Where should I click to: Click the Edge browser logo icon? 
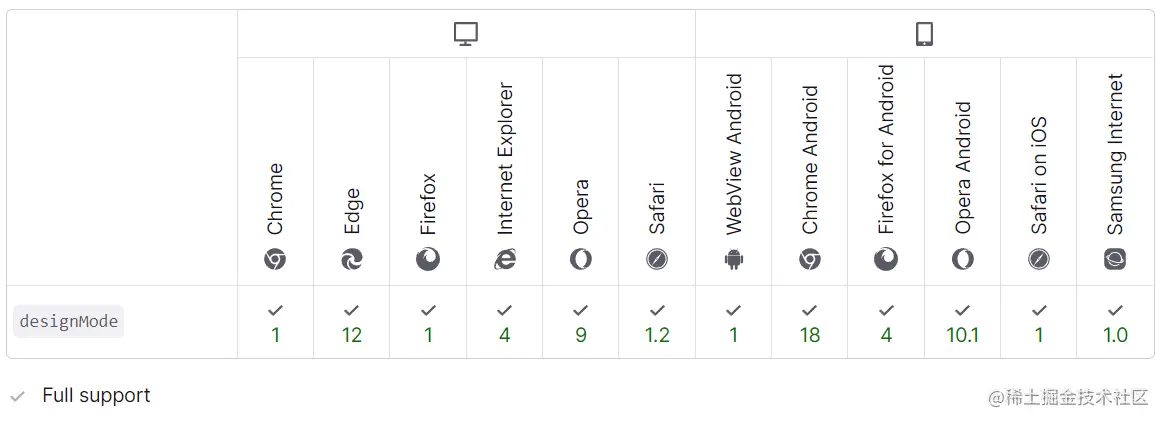[x=352, y=260]
